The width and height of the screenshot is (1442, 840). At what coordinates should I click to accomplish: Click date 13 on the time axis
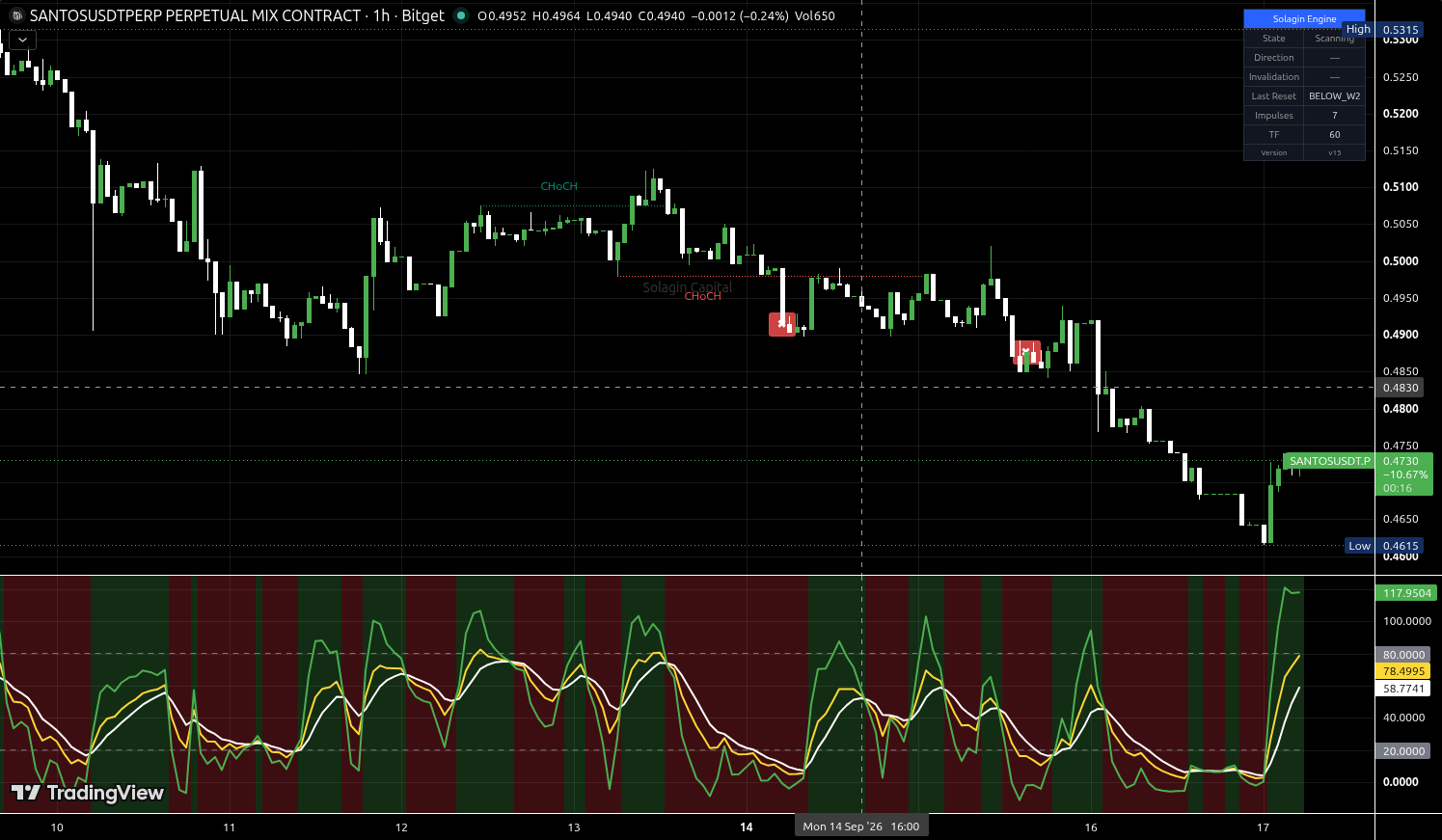[574, 827]
